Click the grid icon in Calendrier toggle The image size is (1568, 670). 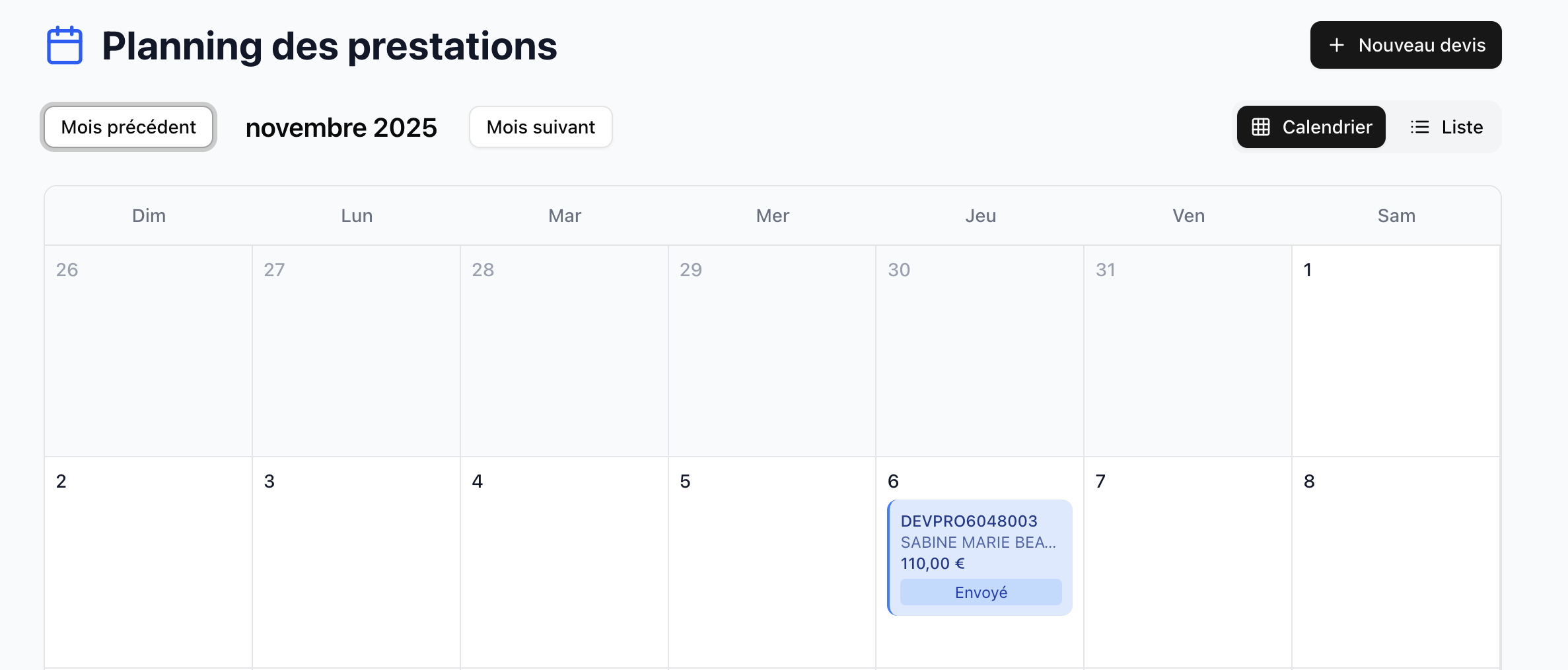[x=1260, y=127]
